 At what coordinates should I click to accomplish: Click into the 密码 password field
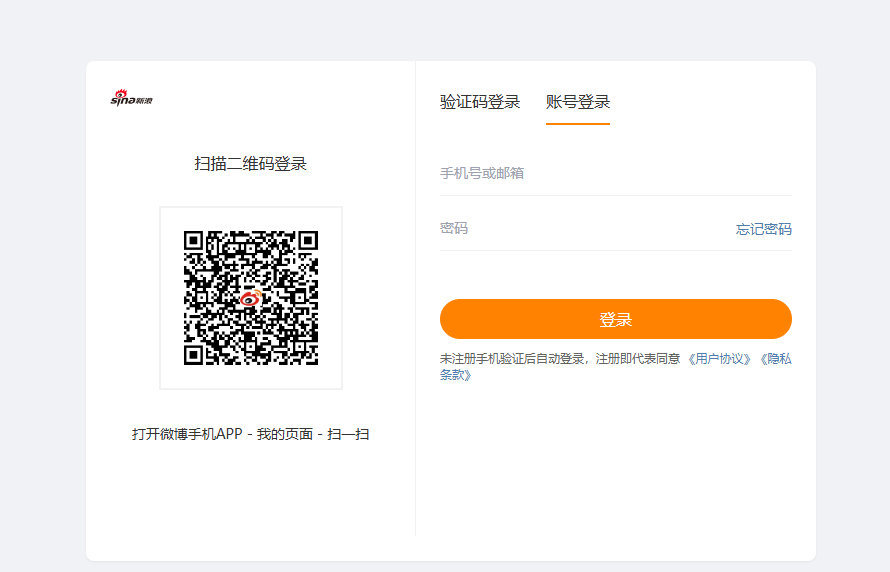point(580,228)
